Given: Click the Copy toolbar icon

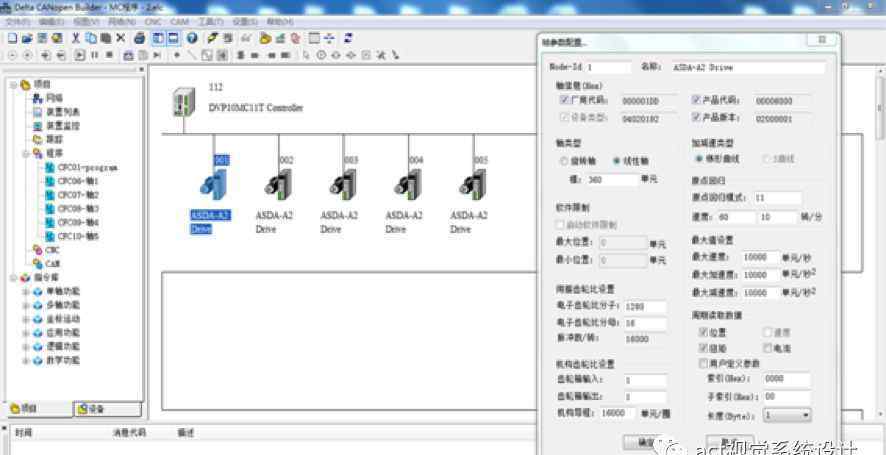Looking at the screenshot, I should 90,38.
